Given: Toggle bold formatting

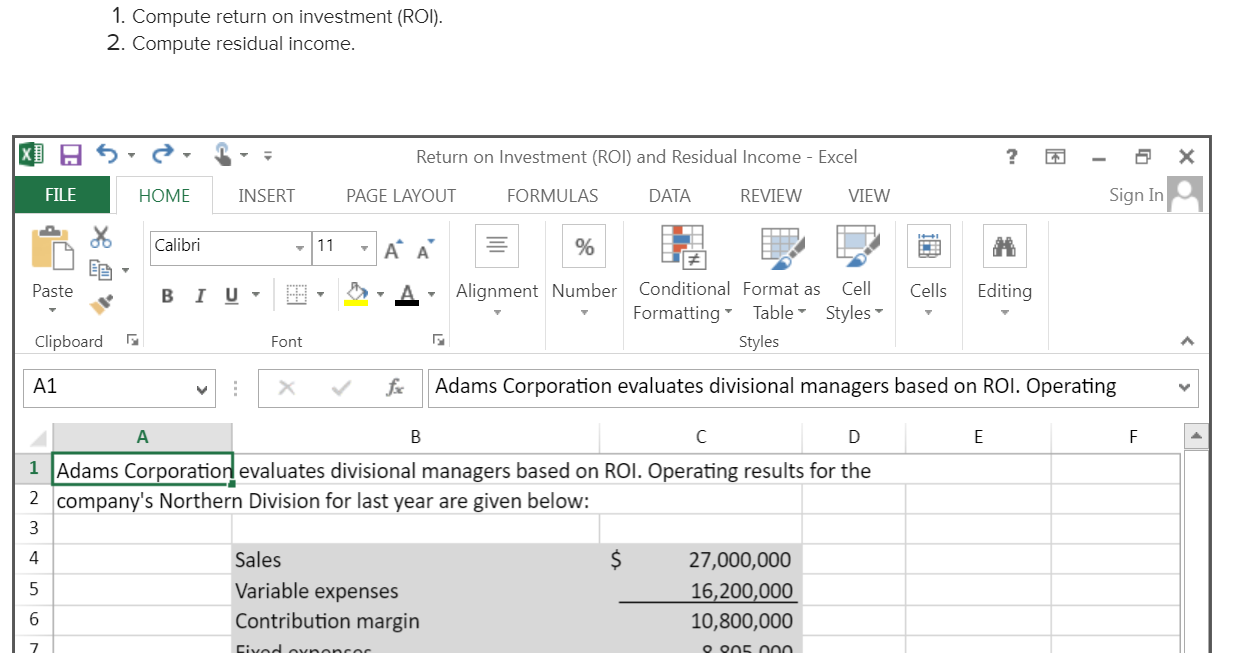Looking at the screenshot, I should point(167,295).
